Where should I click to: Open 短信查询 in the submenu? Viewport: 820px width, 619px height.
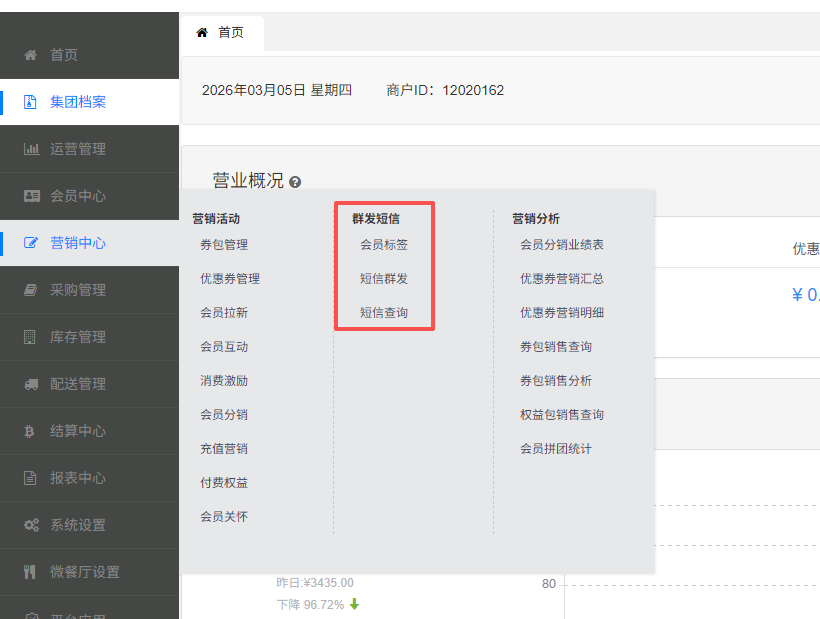384,313
